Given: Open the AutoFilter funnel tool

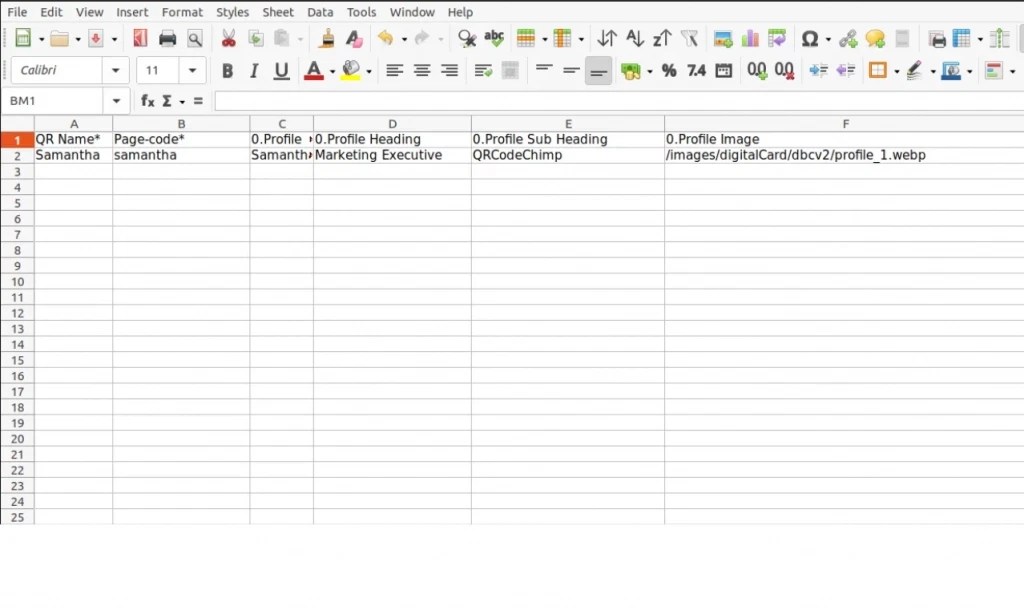Looking at the screenshot, I should (689, 39).
